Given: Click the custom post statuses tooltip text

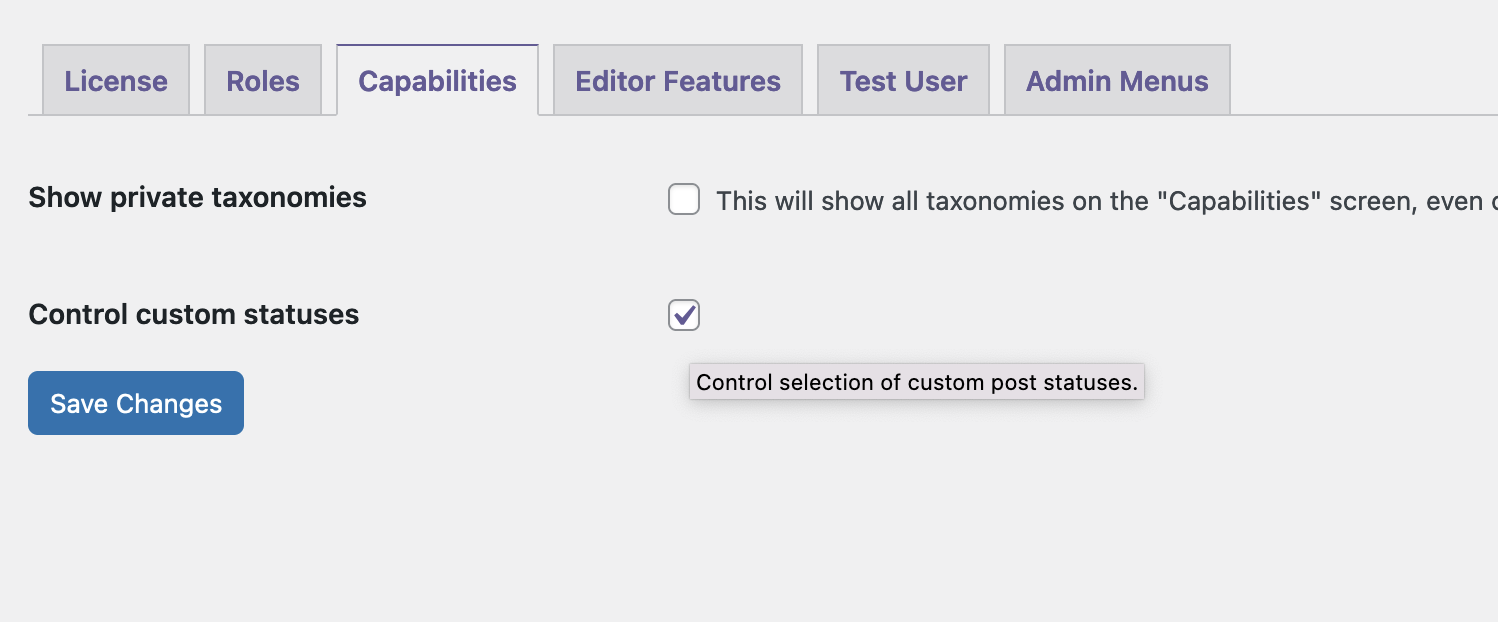Looking at the screenshot, I should [916, 382].
